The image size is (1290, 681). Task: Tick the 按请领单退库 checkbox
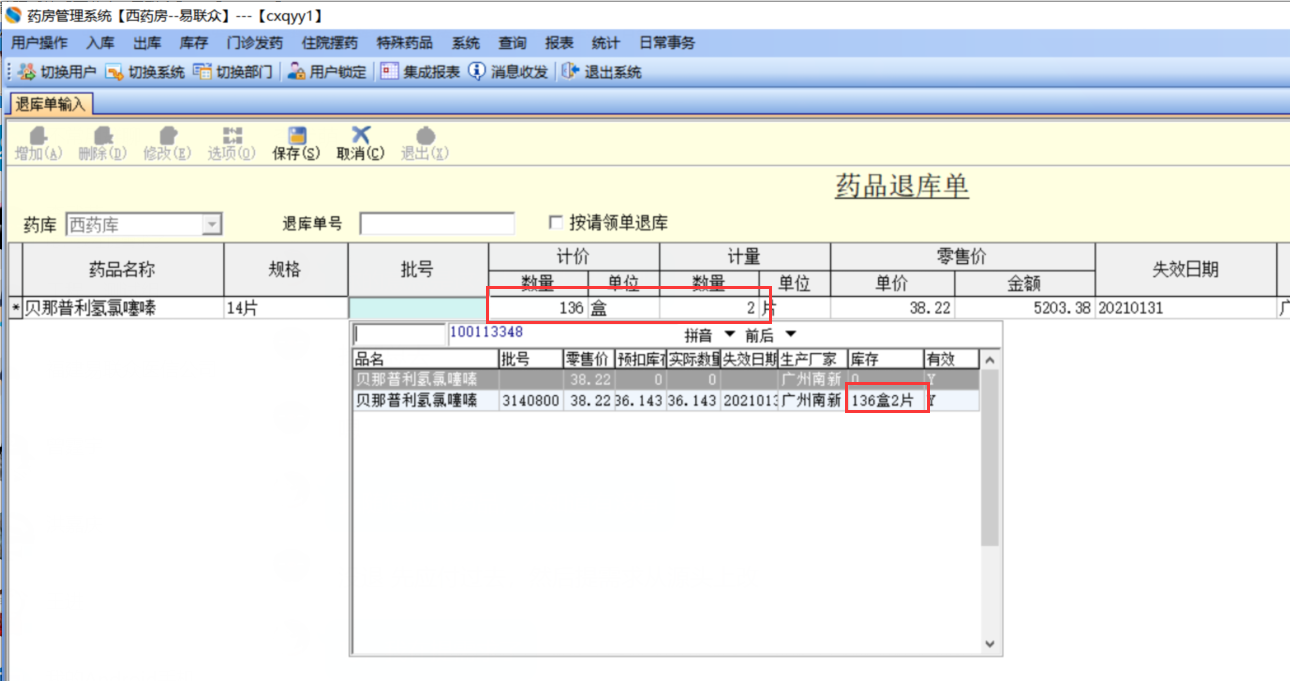(x=556, y=222)
